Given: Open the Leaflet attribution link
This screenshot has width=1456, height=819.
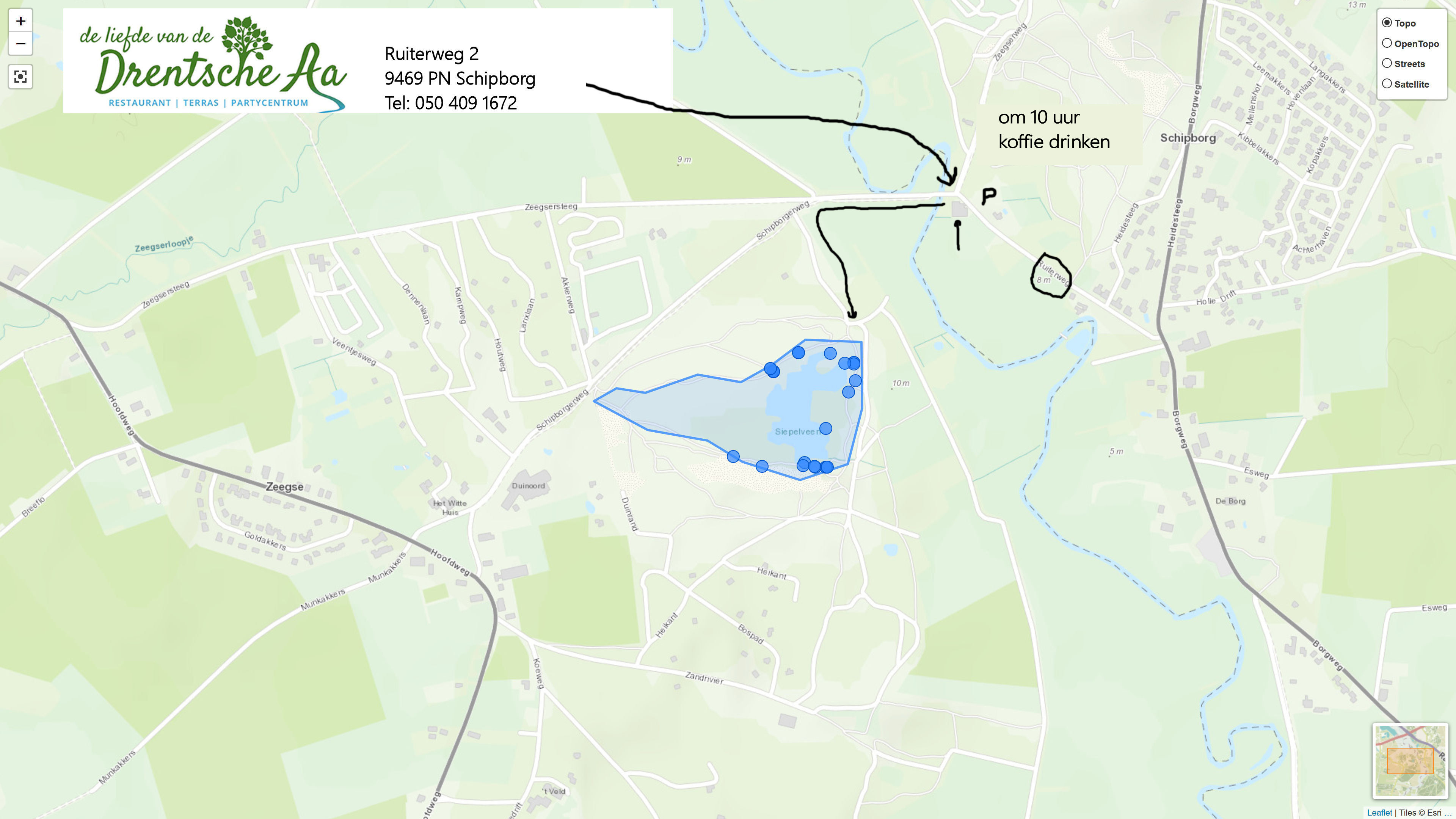Looking at the screenshot, I should coord(1379,813).
